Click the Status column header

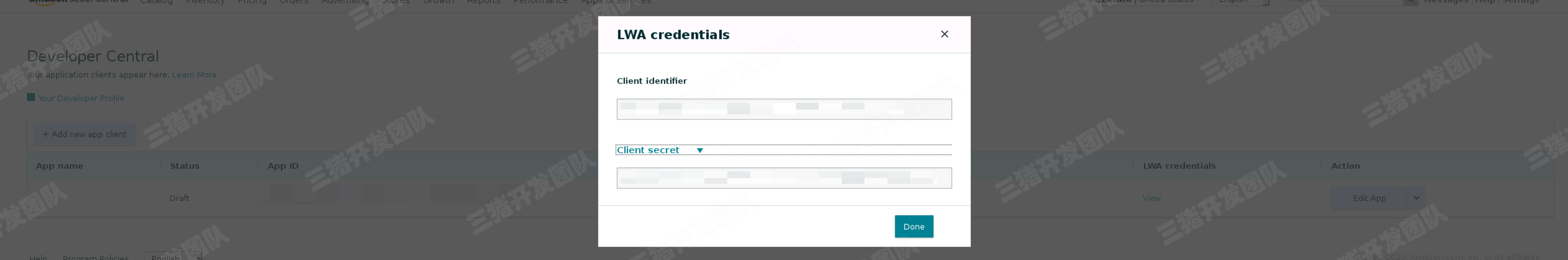[184, 166]
